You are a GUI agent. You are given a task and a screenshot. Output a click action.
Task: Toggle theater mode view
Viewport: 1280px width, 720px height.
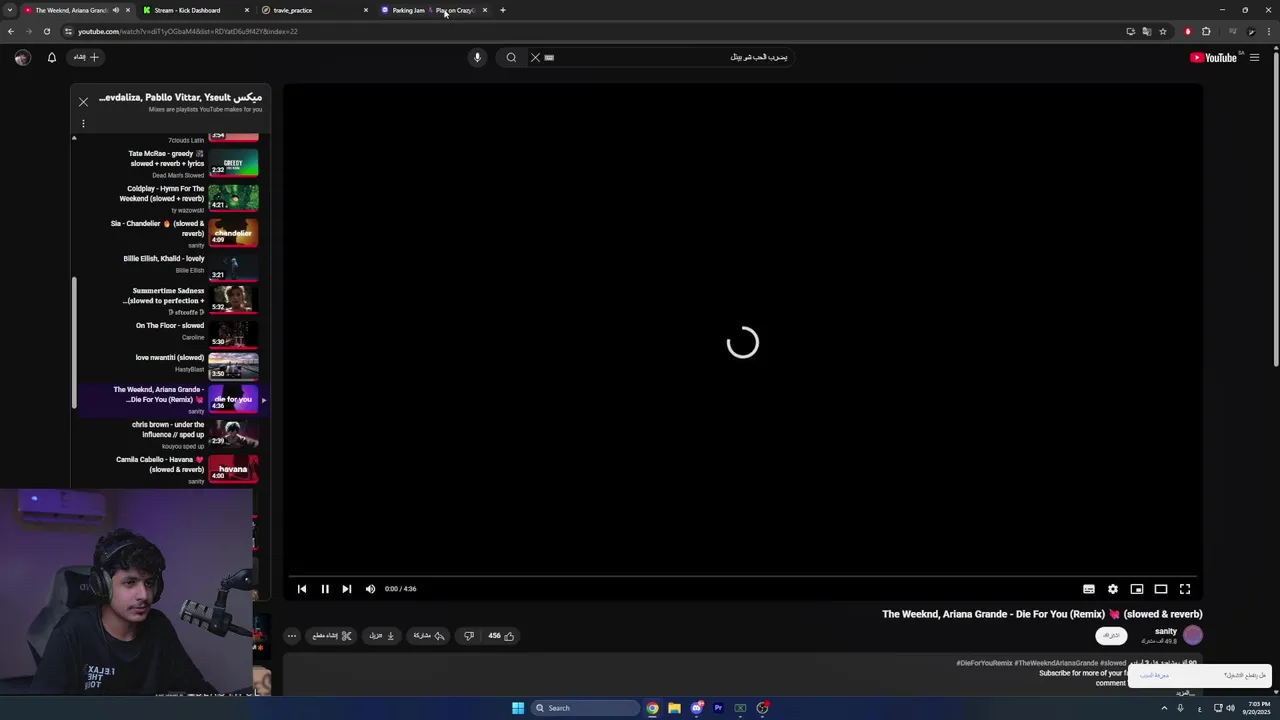[1161, 589]
